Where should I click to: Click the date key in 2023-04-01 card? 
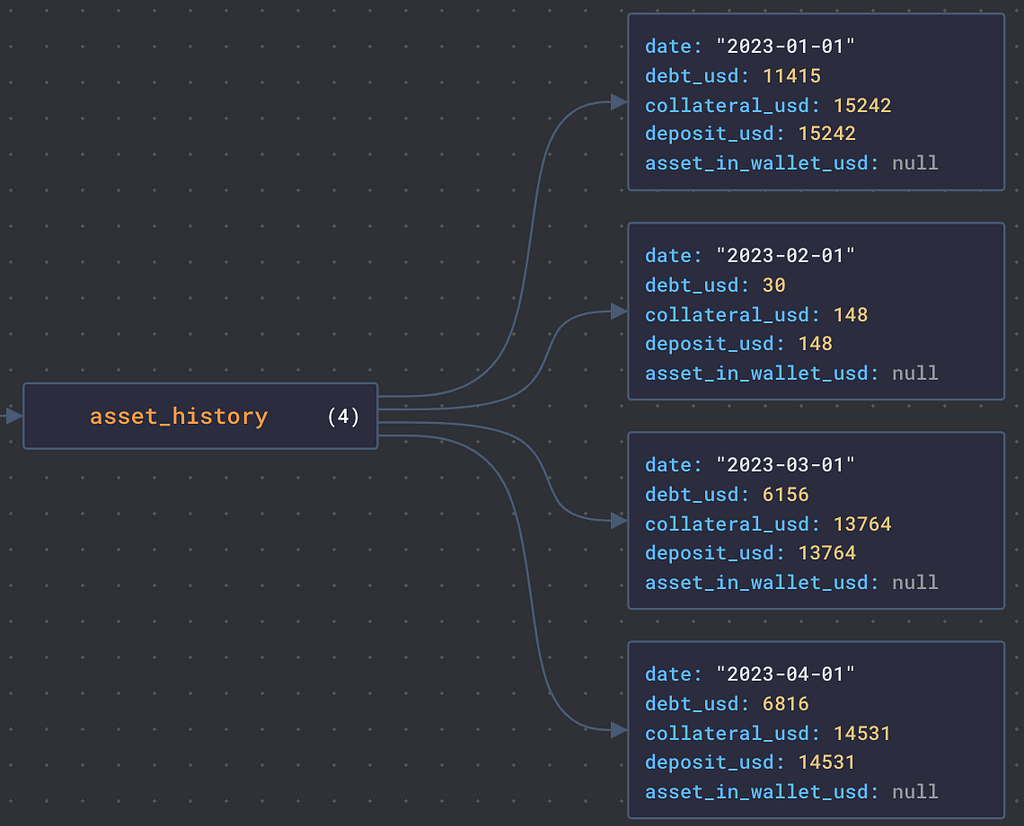(673, 674)
